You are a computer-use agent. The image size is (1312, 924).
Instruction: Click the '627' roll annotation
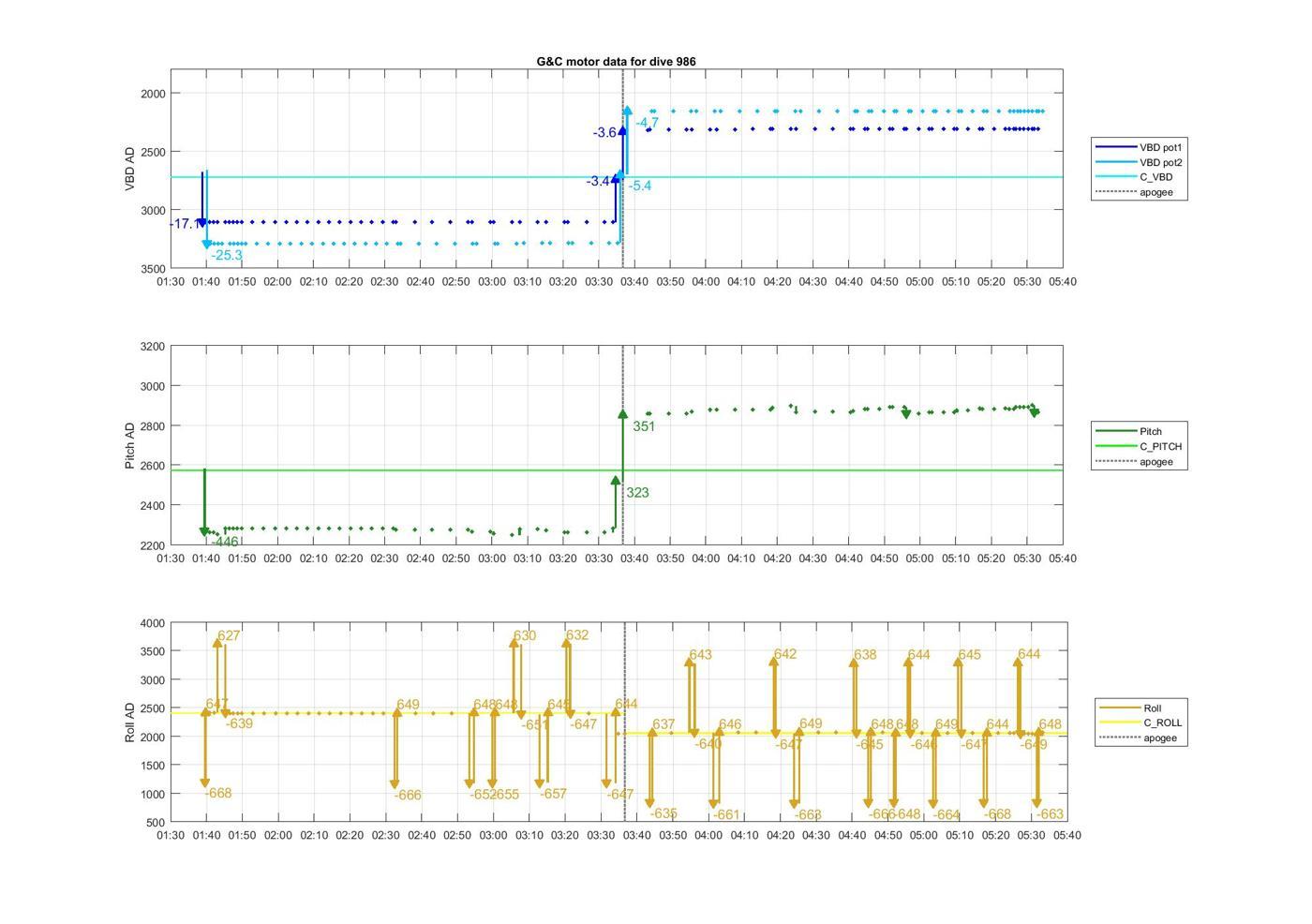229,635
